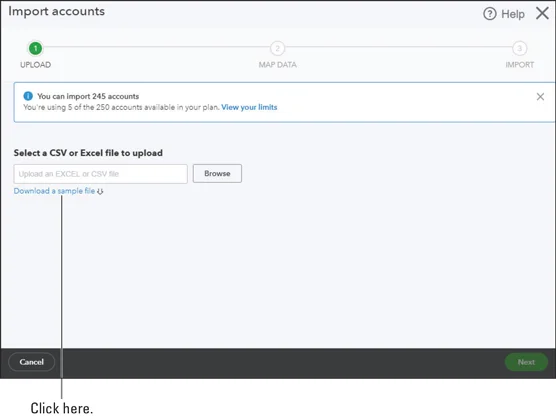Dismiss the account limits info banner
Viewport: 556px width, 417px height.
pos(540,96)
